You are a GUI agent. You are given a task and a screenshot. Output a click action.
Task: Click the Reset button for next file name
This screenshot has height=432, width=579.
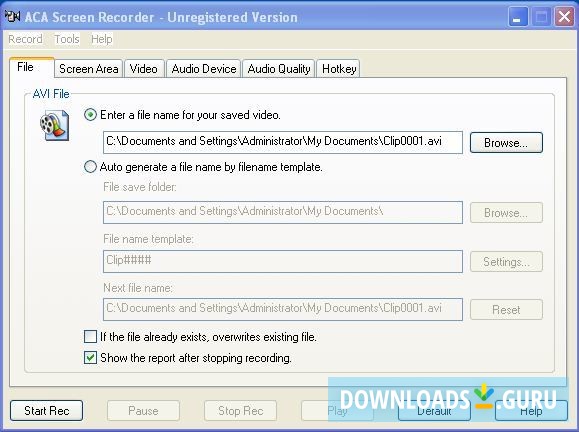(506, 309)
